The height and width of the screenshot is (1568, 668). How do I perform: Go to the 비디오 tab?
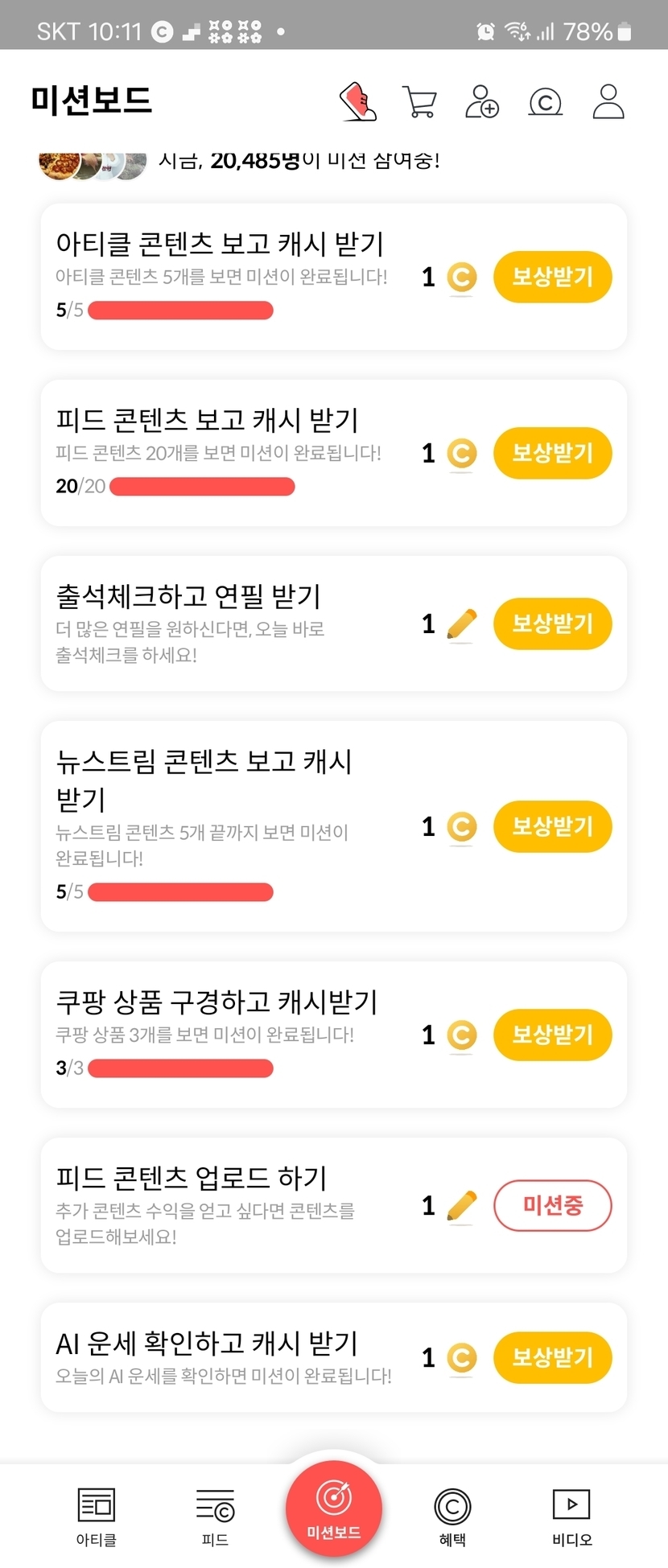(x=571, y=1517)
